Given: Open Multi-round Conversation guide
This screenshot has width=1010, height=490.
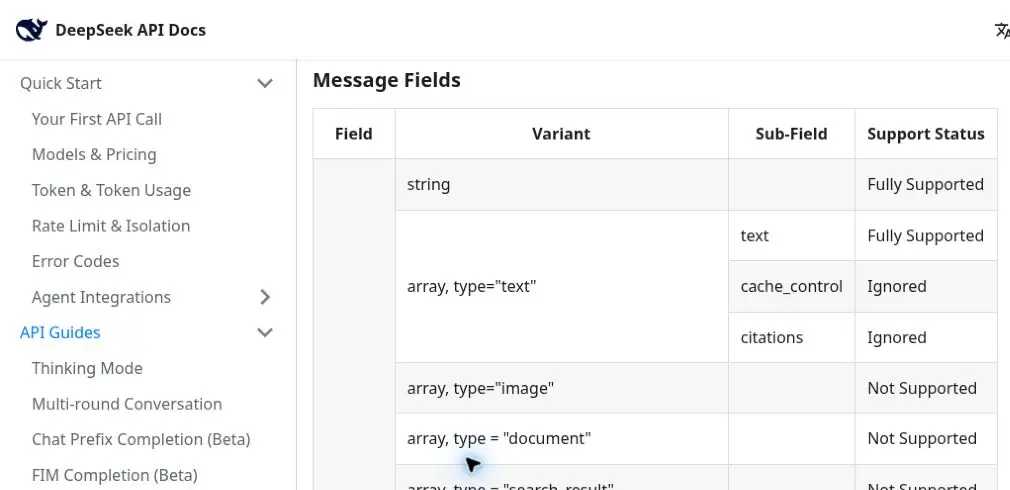Looking at the screenshot, I should click(x=127, y=404).
